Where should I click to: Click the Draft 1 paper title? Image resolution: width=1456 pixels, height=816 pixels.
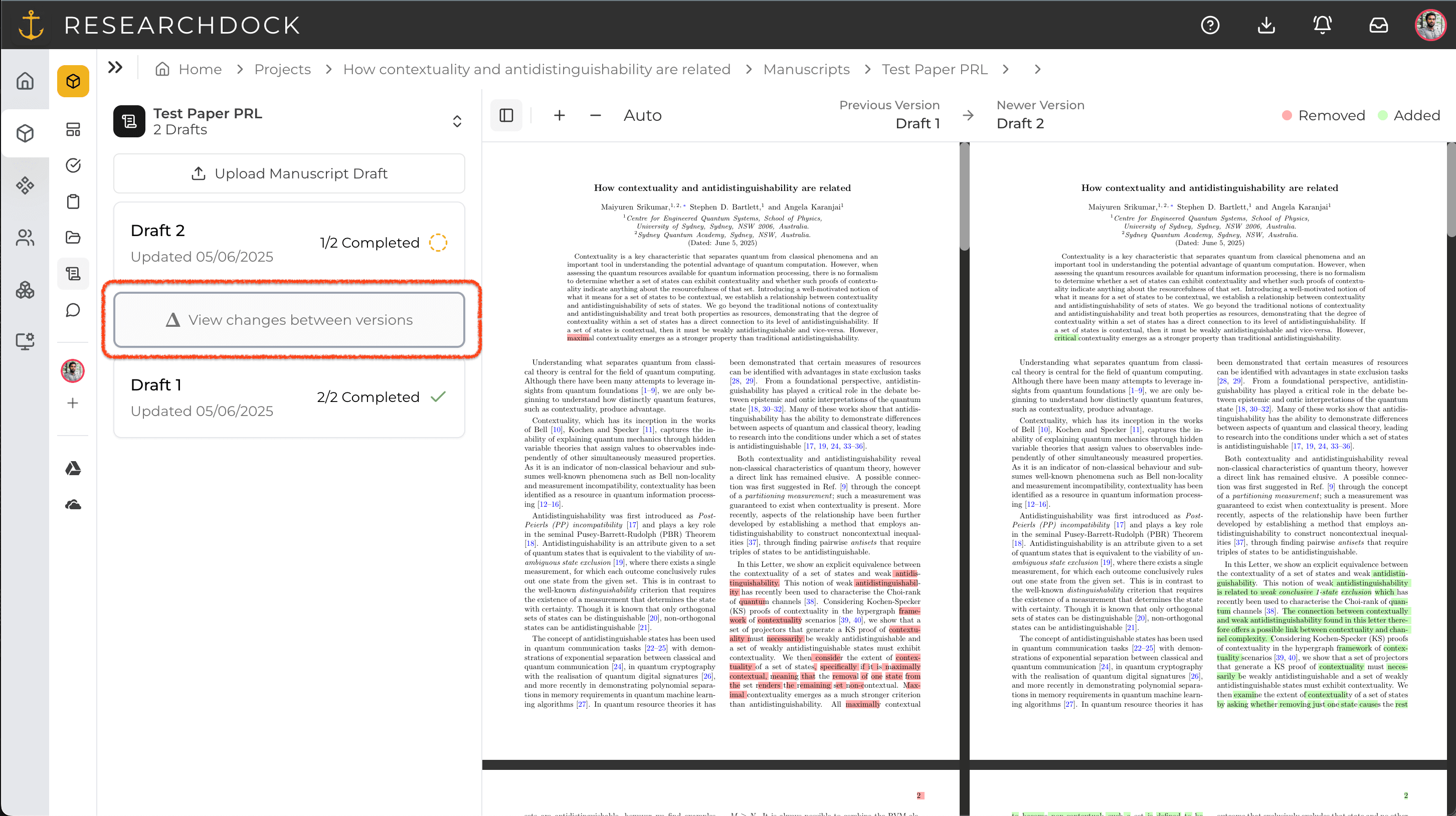[722, 187]
